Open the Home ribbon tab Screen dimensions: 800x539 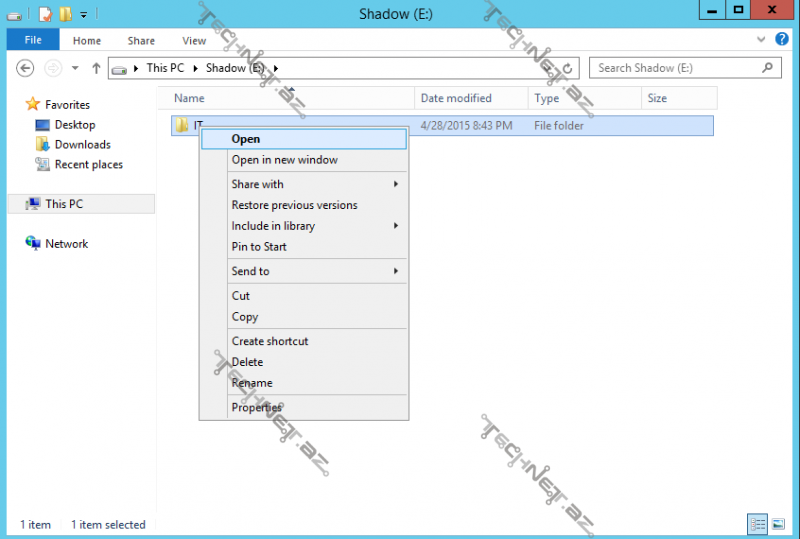point(87,41)
